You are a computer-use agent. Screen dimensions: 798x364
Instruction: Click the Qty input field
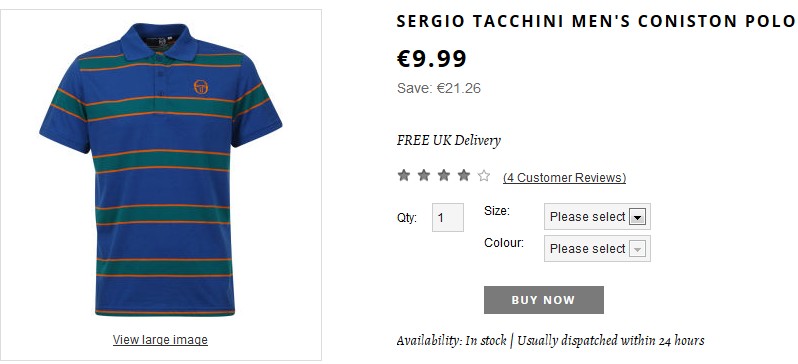[448, 217]
